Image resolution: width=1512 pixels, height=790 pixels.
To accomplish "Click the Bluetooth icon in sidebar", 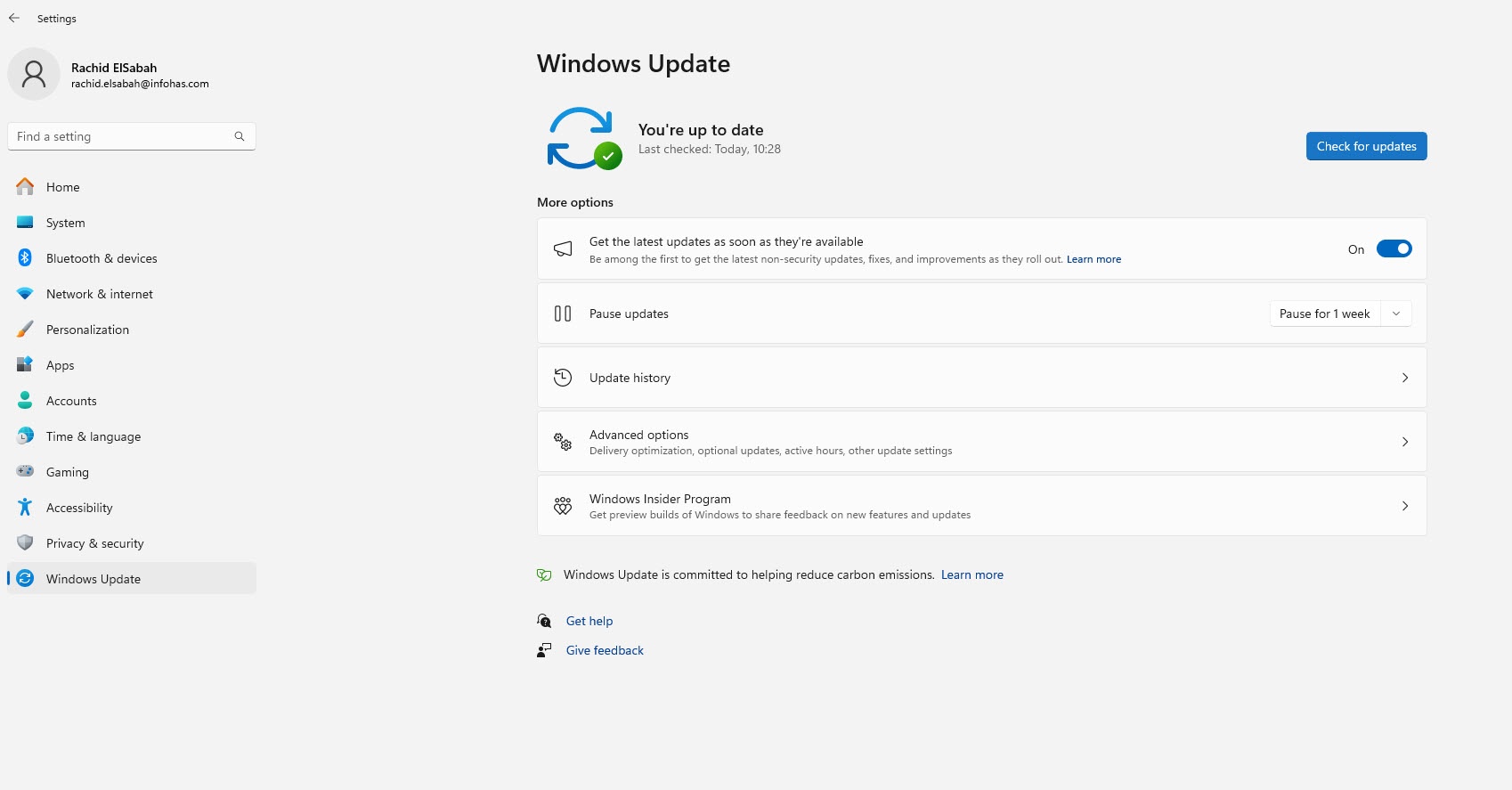I will click(25, 257).
